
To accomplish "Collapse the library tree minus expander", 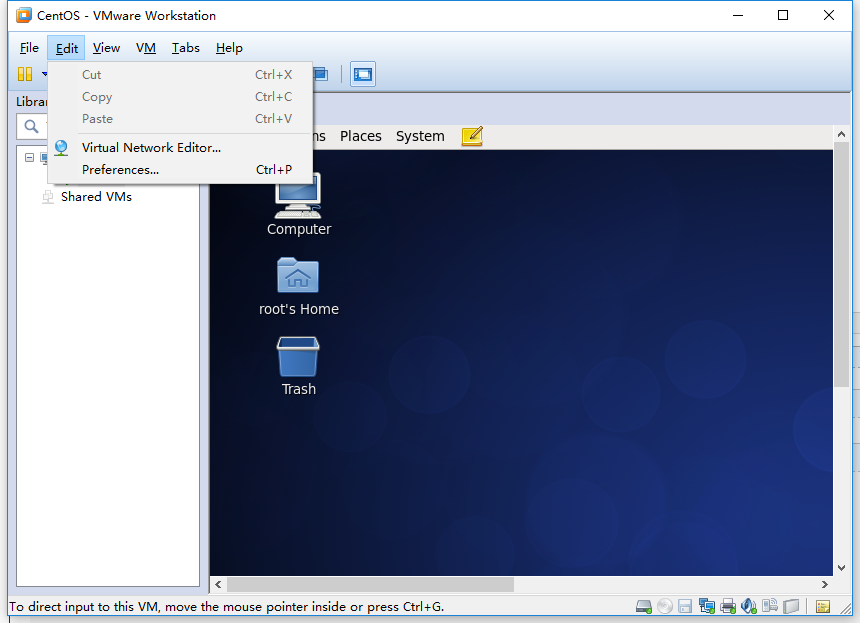I will [x=30, y=157].
